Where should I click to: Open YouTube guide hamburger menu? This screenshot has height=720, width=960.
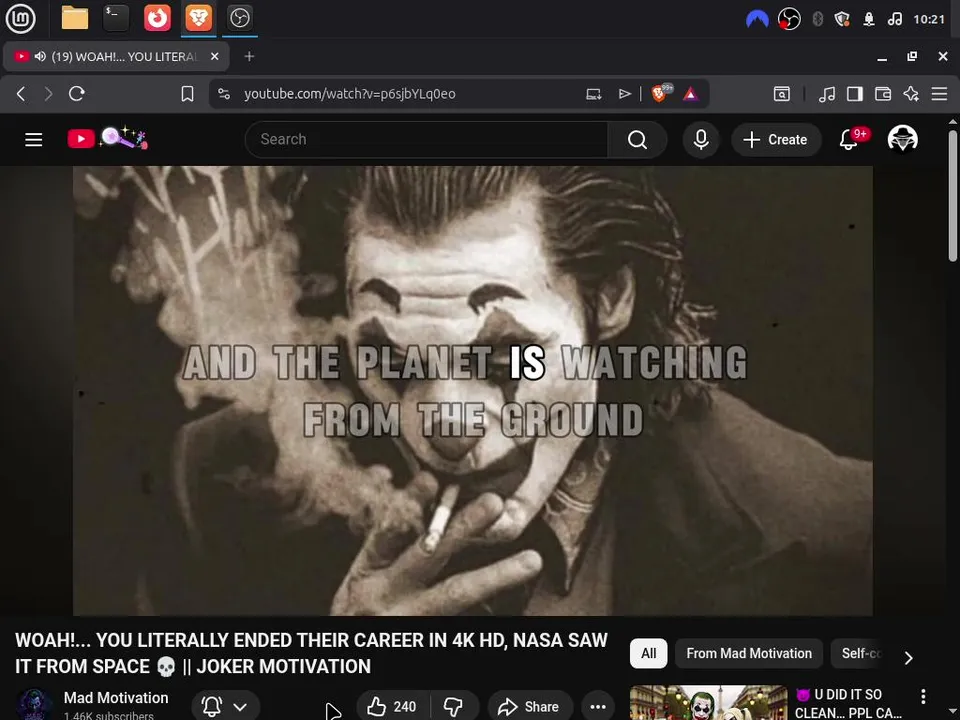point(34,140)
